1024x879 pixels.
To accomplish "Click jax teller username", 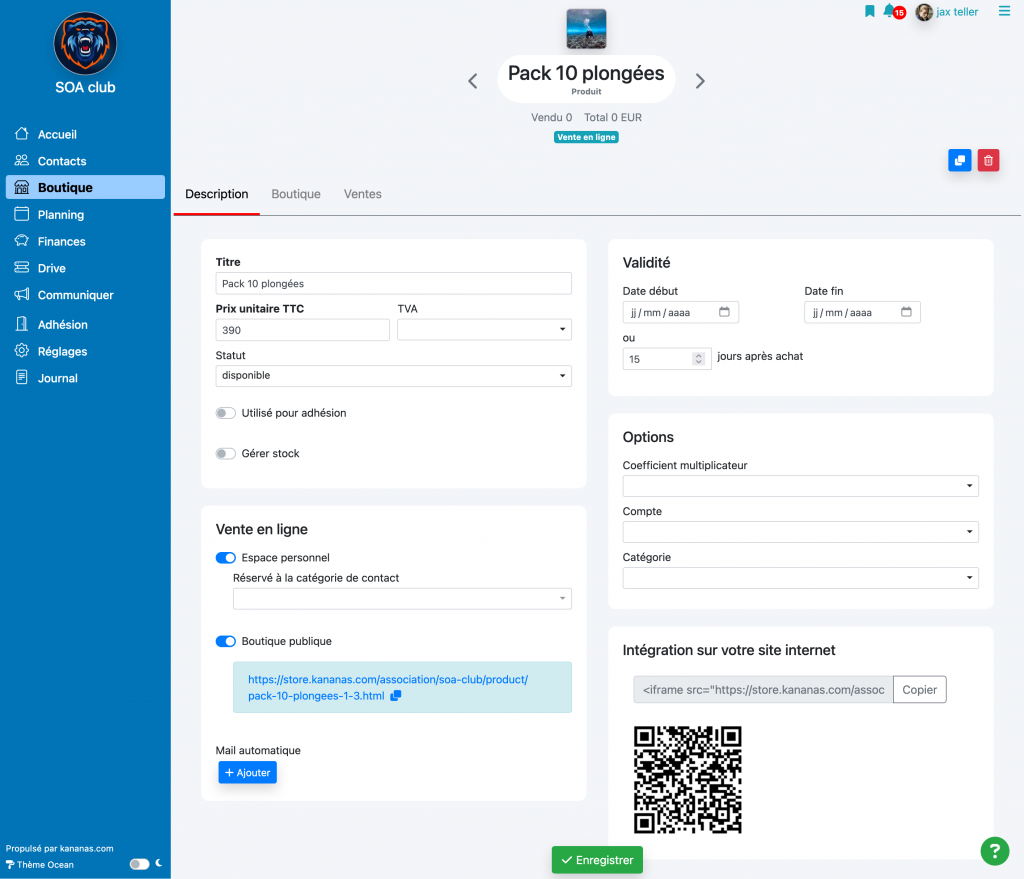I will tap(957, 12).
